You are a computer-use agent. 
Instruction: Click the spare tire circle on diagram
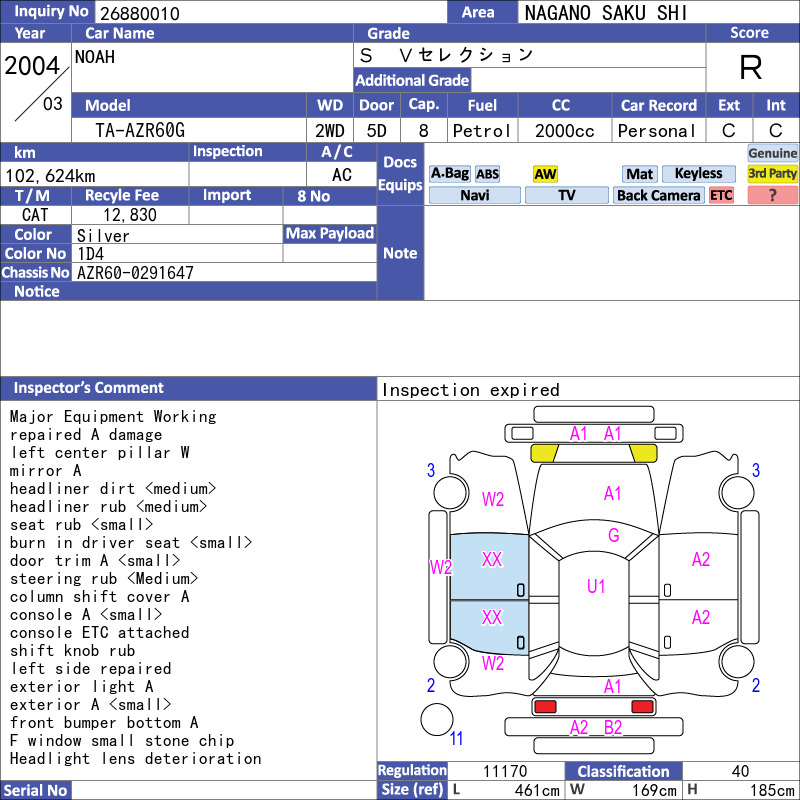click(x=437, y=719)
